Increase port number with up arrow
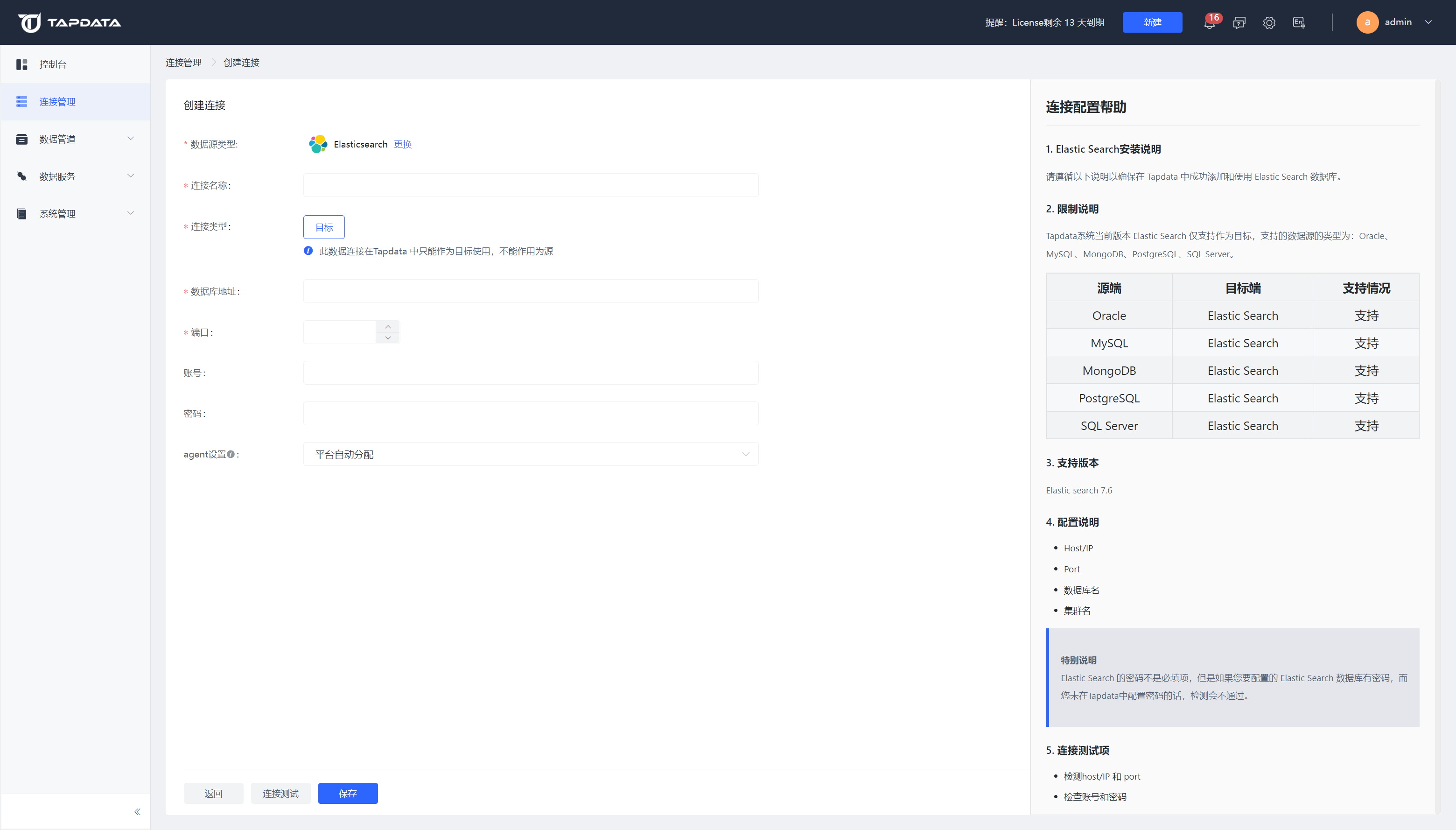Viewport: 1456px width, 830px height. tap(388, 327)
